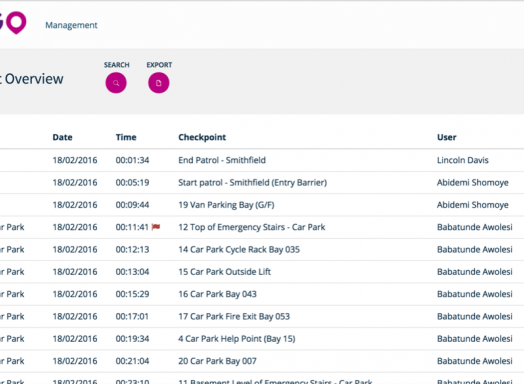Sort by the Time column header

[x=126, y=137]
